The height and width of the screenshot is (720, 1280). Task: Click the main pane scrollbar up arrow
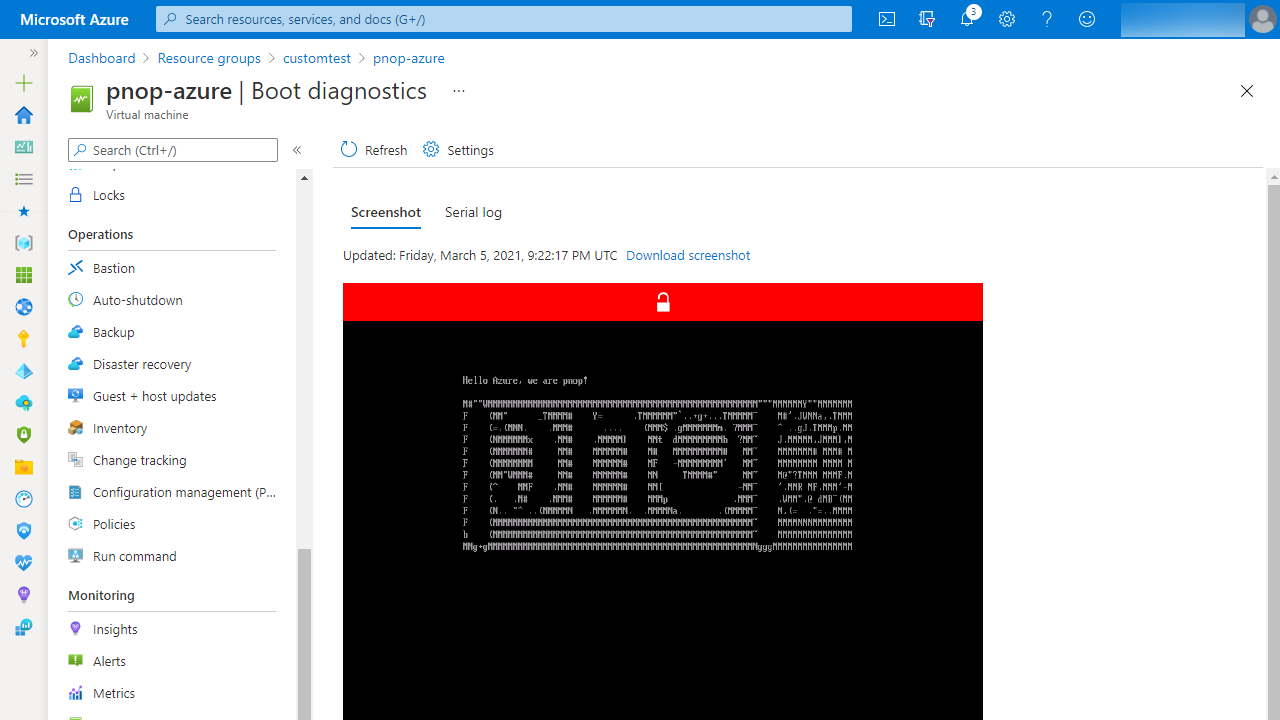pos(1274,177)
